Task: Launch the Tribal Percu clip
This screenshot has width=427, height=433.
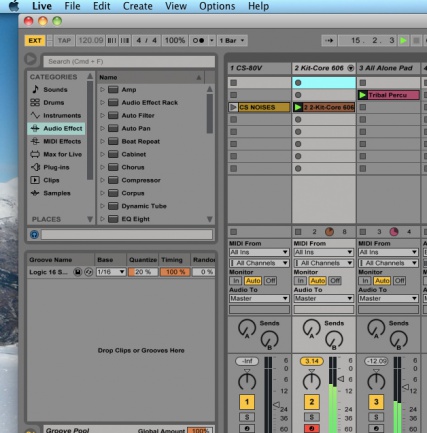Action: (362, 95)
